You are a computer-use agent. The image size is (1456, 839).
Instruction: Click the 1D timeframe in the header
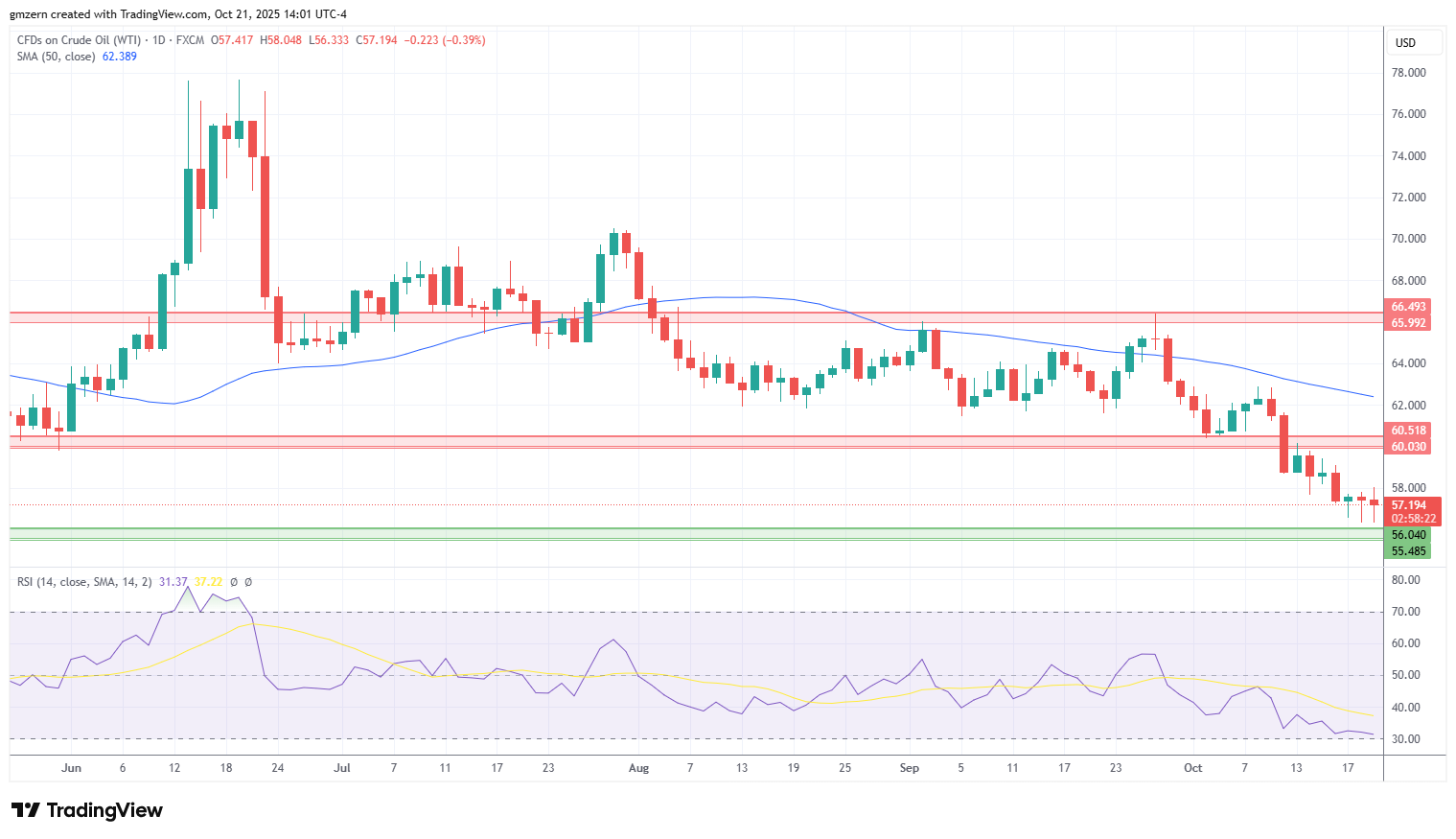tap(159, 40)
